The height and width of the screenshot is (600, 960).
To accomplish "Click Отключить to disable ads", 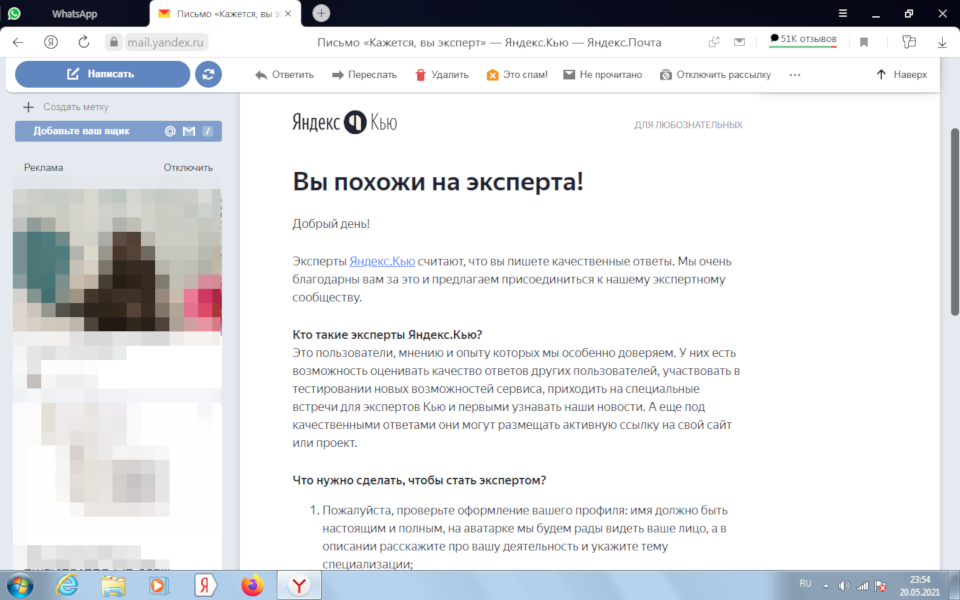I will [x=188, y=167].
